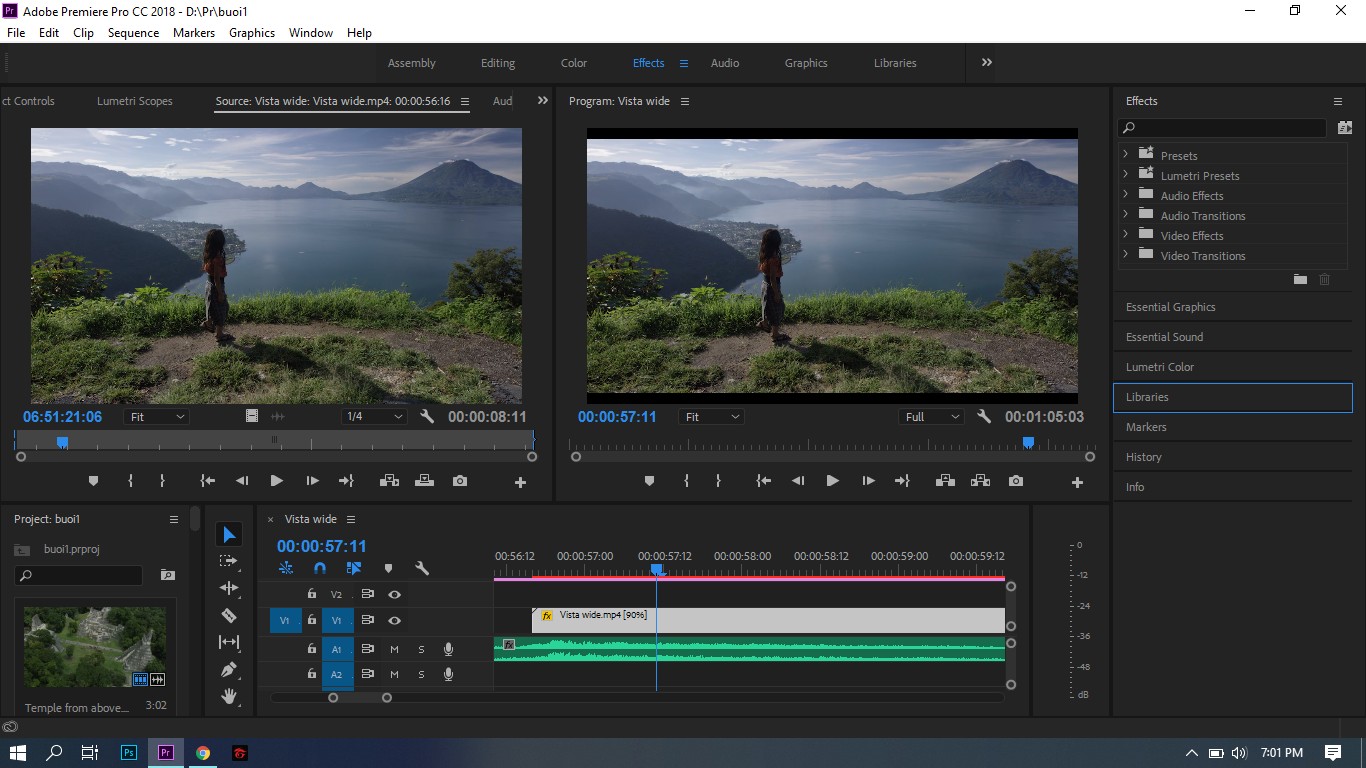Viewport: 1366px width, 768px height.
Task: Choose the Track Select Forward tool
Action: click(229, 561)
